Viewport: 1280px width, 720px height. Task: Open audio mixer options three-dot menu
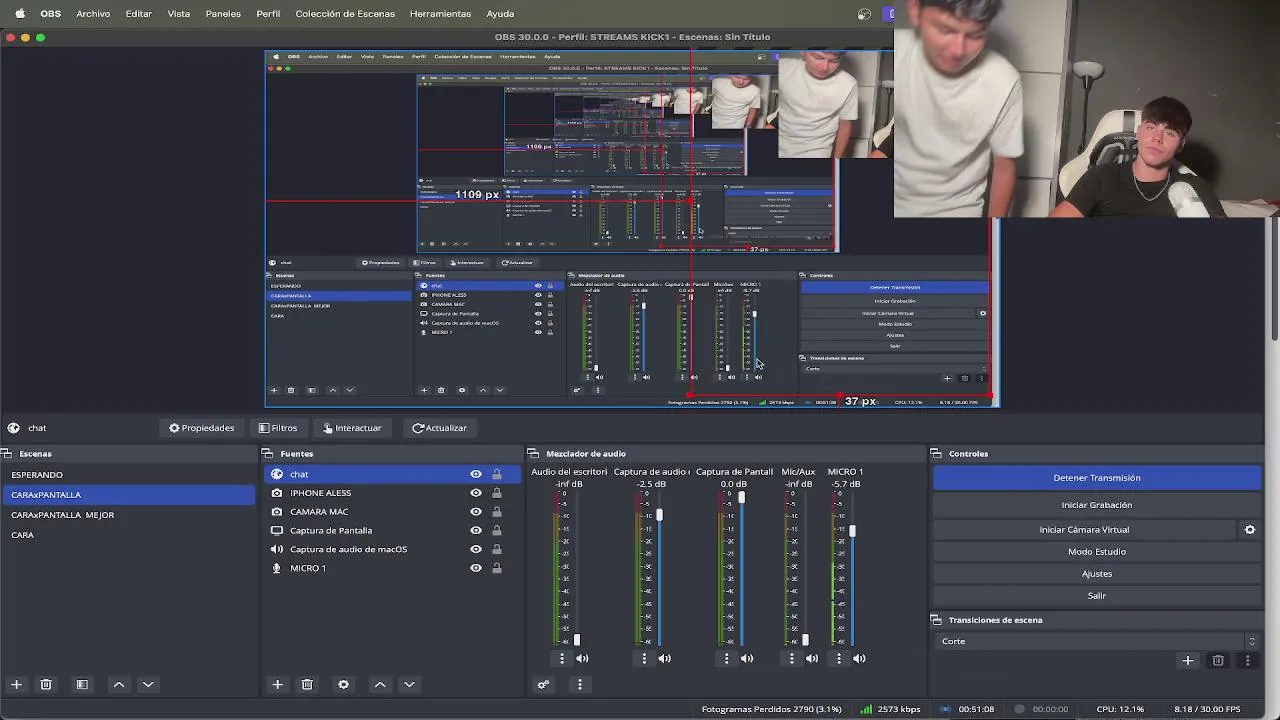click(x=580, y=684)
